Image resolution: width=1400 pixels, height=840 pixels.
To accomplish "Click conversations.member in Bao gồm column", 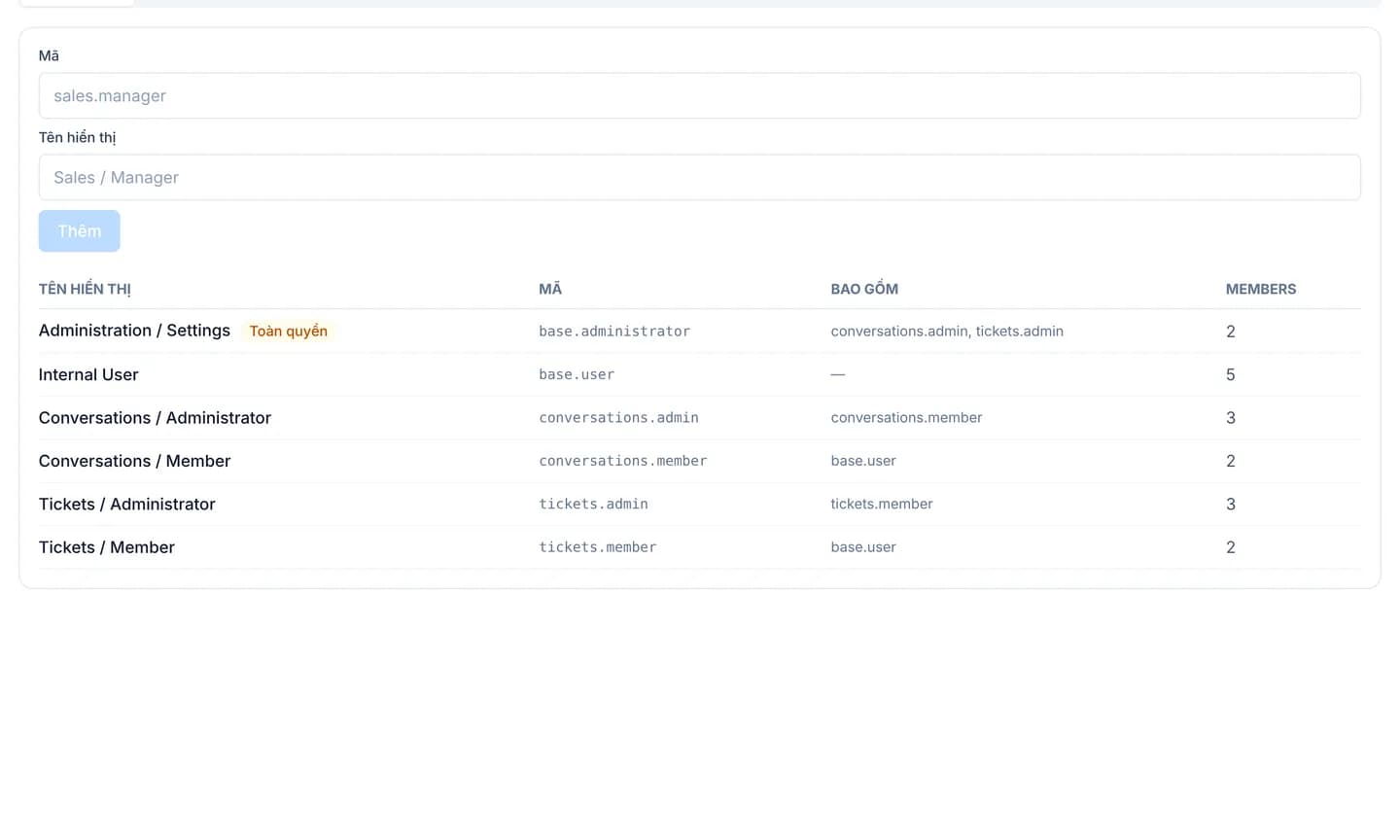I will (x=906, y=417).
